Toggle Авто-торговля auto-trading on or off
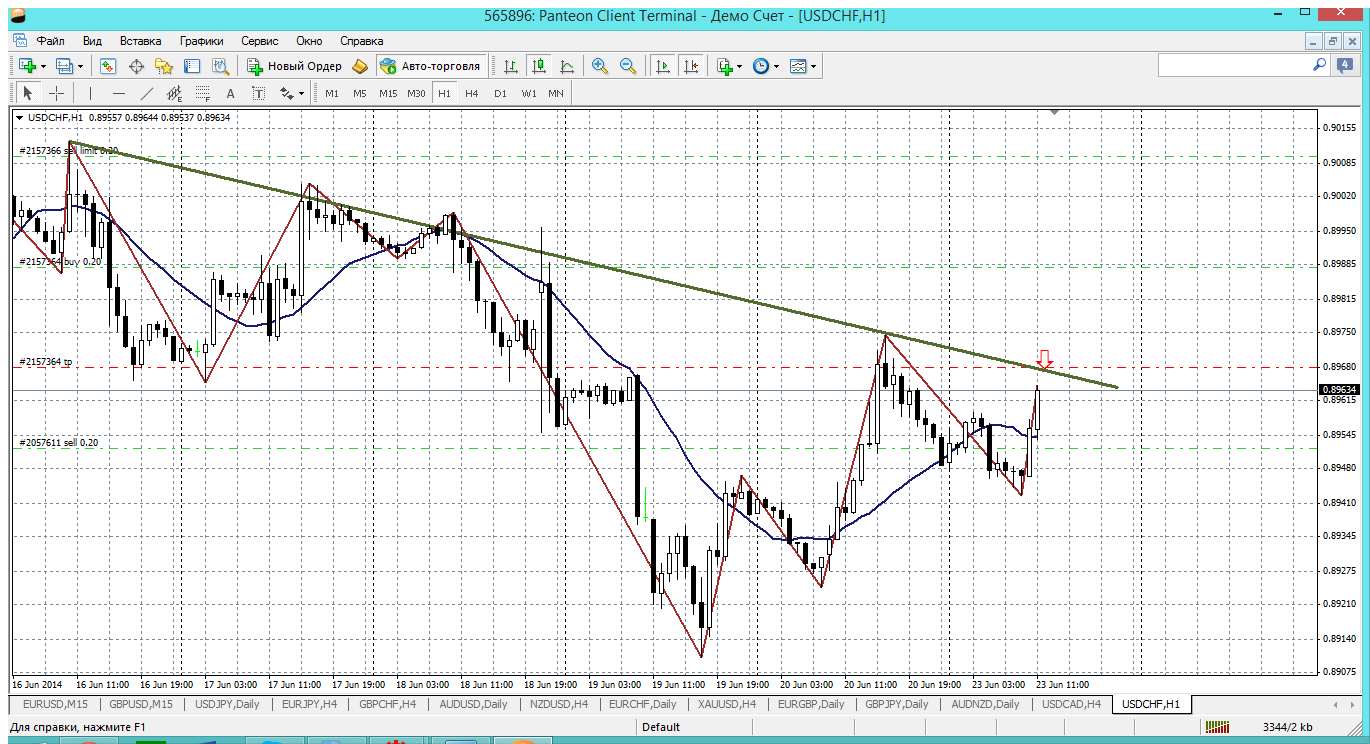This screenshot has width=1370, height=744. coord(430,66)
